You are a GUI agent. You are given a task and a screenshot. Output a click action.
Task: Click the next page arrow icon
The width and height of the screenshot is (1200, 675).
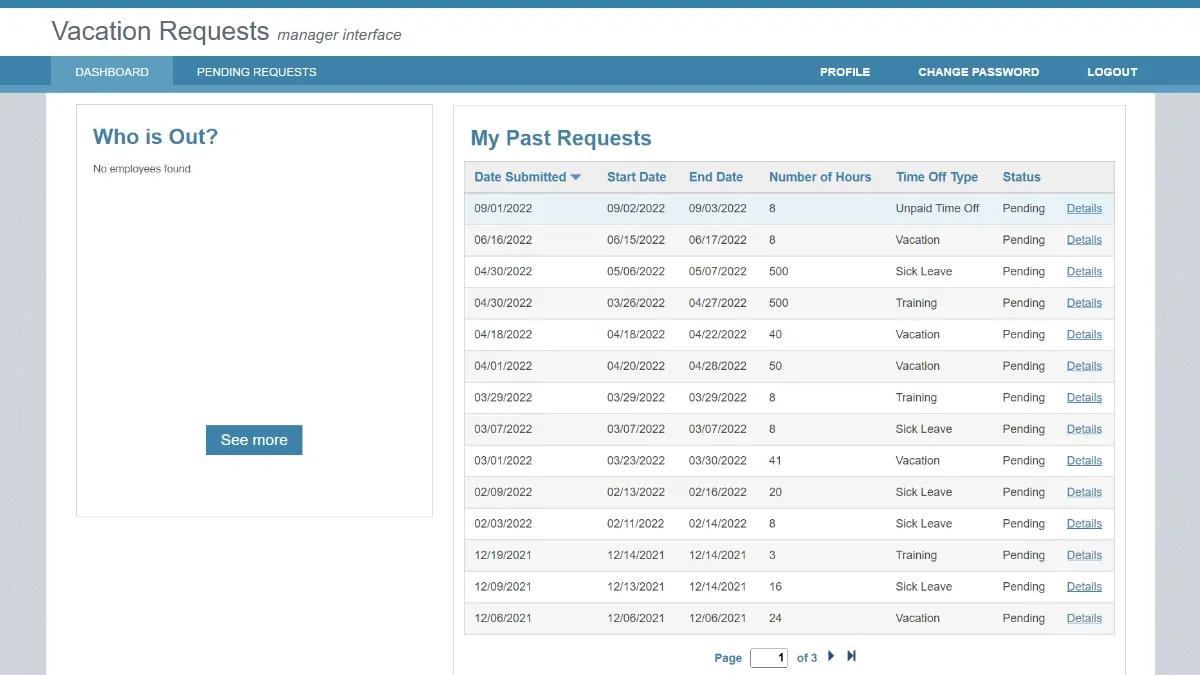831,656
